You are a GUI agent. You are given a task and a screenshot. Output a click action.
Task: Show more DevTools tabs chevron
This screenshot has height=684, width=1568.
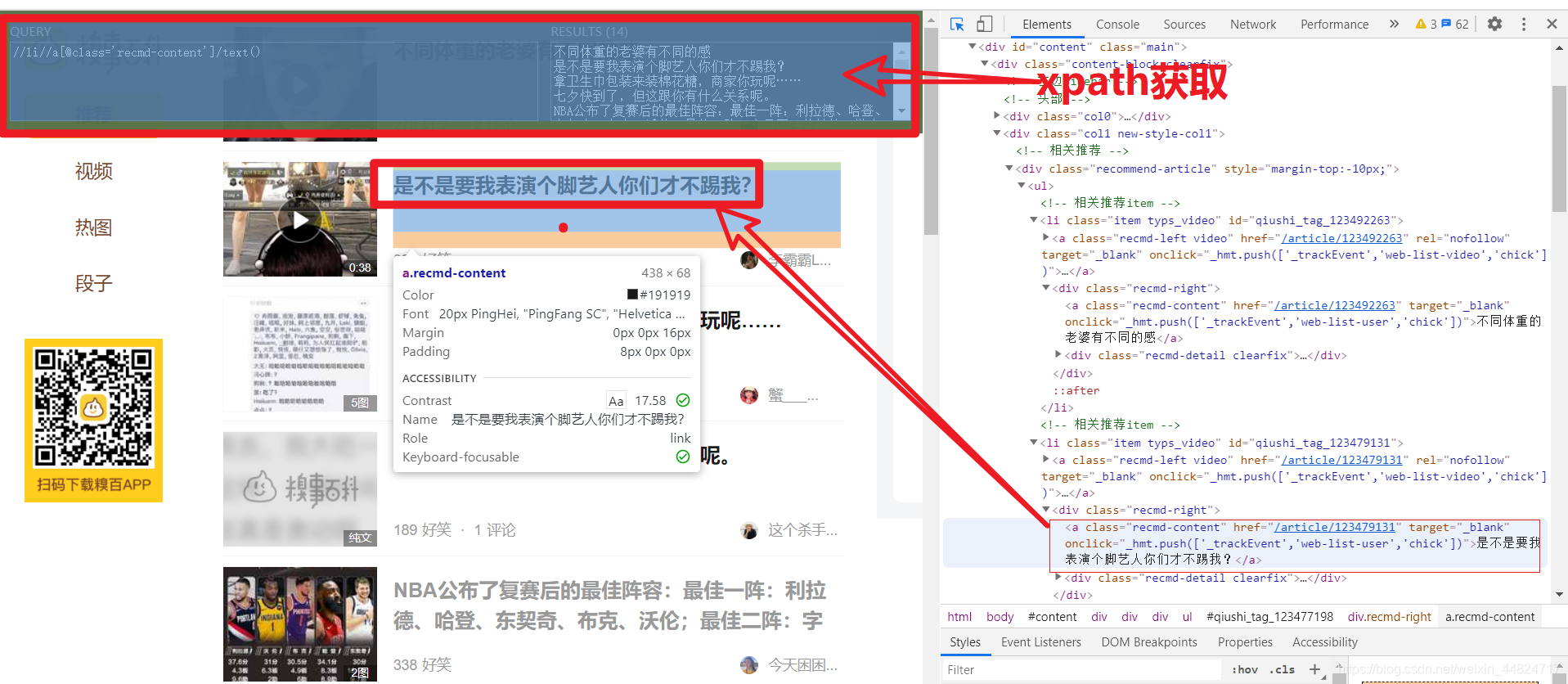(x=1394, y=25)
